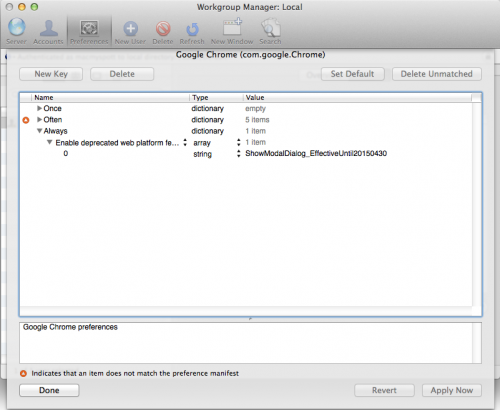500x410 pixels.
Task: Collapse Enable deprecated web platform features array
Action: 49,142
